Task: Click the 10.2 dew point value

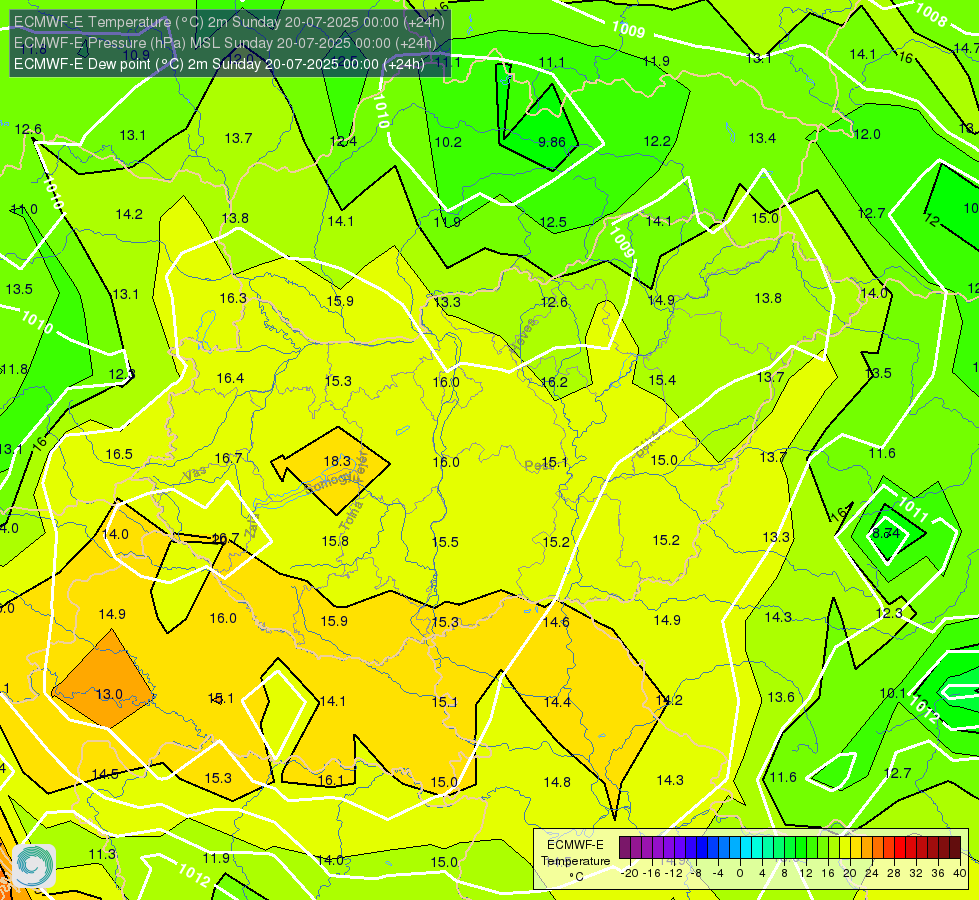Action: pos(448,142)
